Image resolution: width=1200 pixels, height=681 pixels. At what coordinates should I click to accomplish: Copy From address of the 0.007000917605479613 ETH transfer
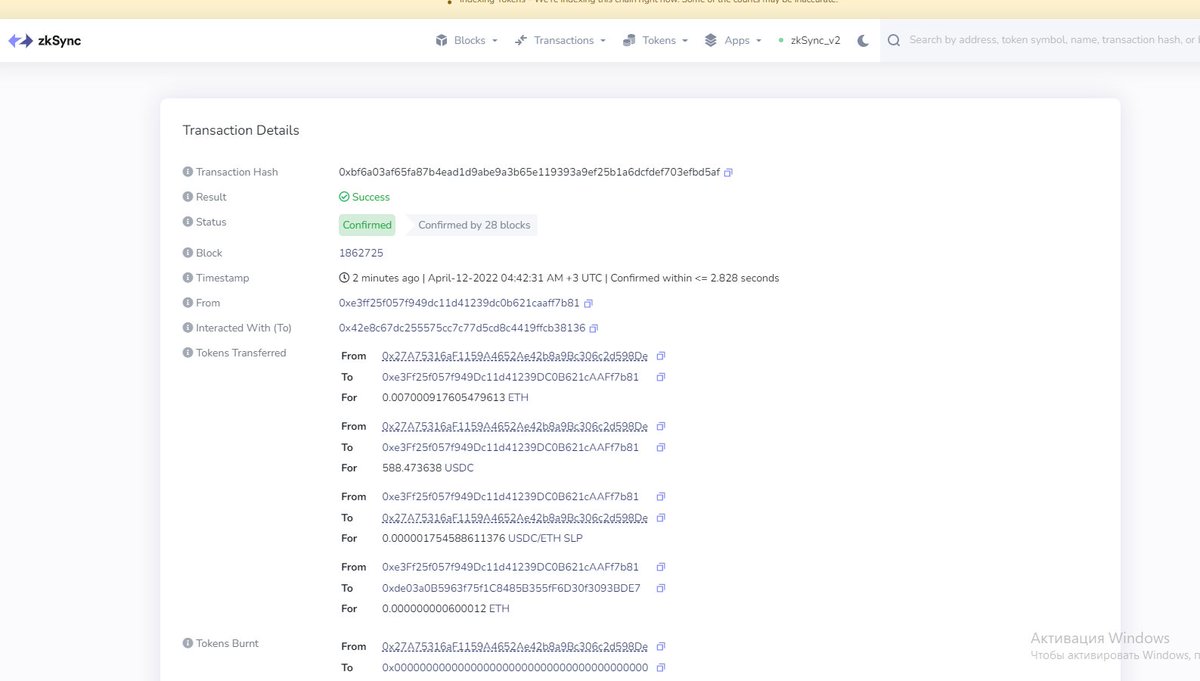(x=660, y=356)
